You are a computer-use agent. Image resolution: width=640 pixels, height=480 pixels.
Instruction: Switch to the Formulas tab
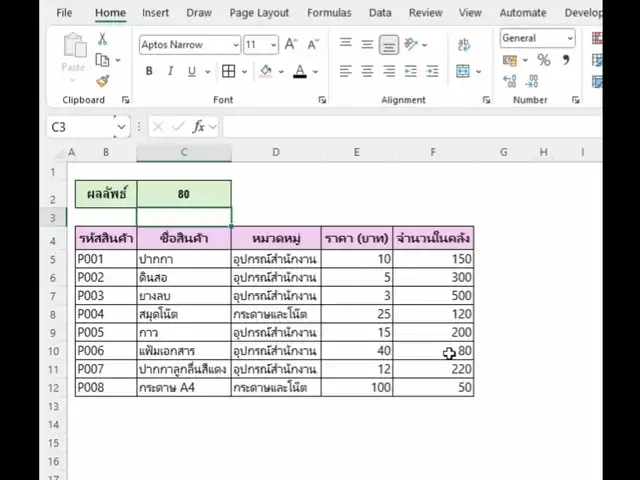tap(329, 13)
